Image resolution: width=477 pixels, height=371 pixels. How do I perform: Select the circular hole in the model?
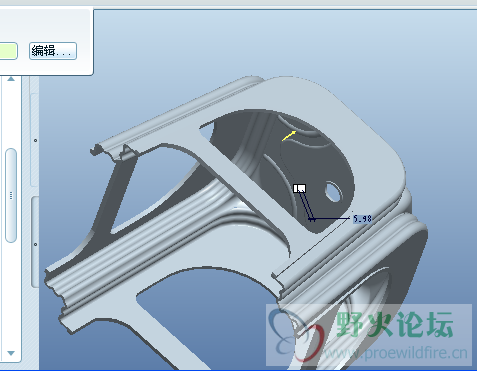click(333, 192)
